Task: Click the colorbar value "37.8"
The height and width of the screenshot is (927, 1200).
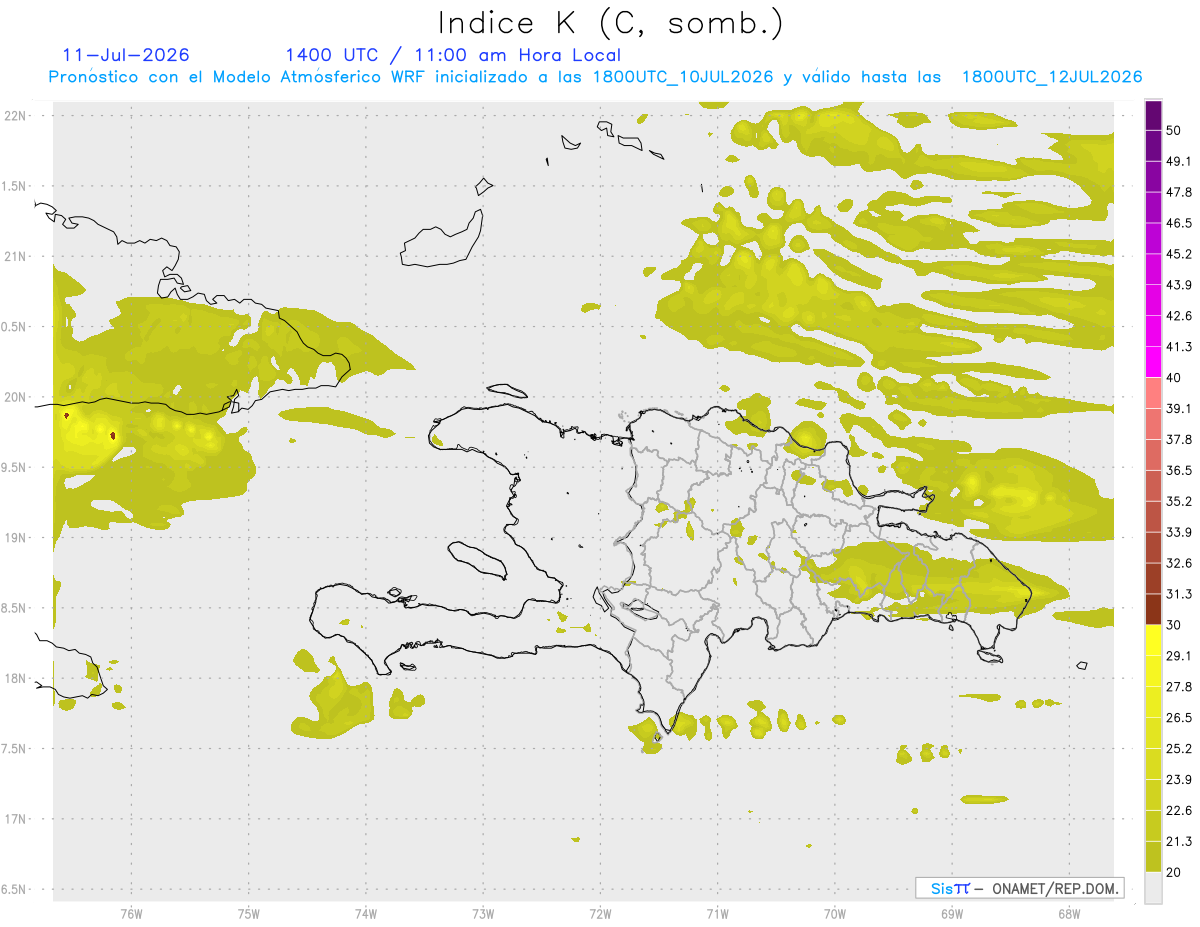Action: (x=1180, y=440)
